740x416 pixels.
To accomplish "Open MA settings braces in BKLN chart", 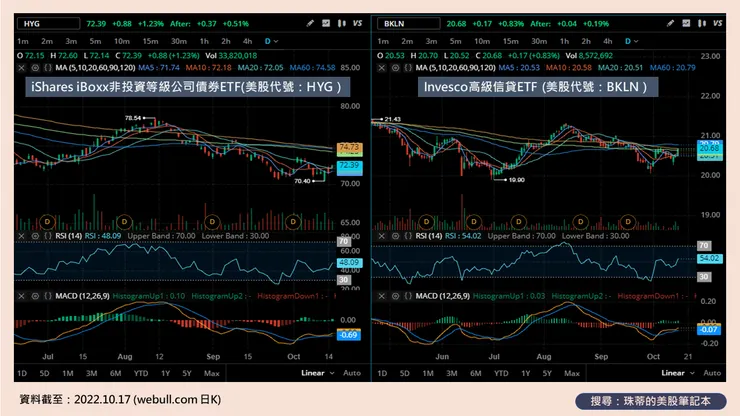I will [x=408, y=68].
